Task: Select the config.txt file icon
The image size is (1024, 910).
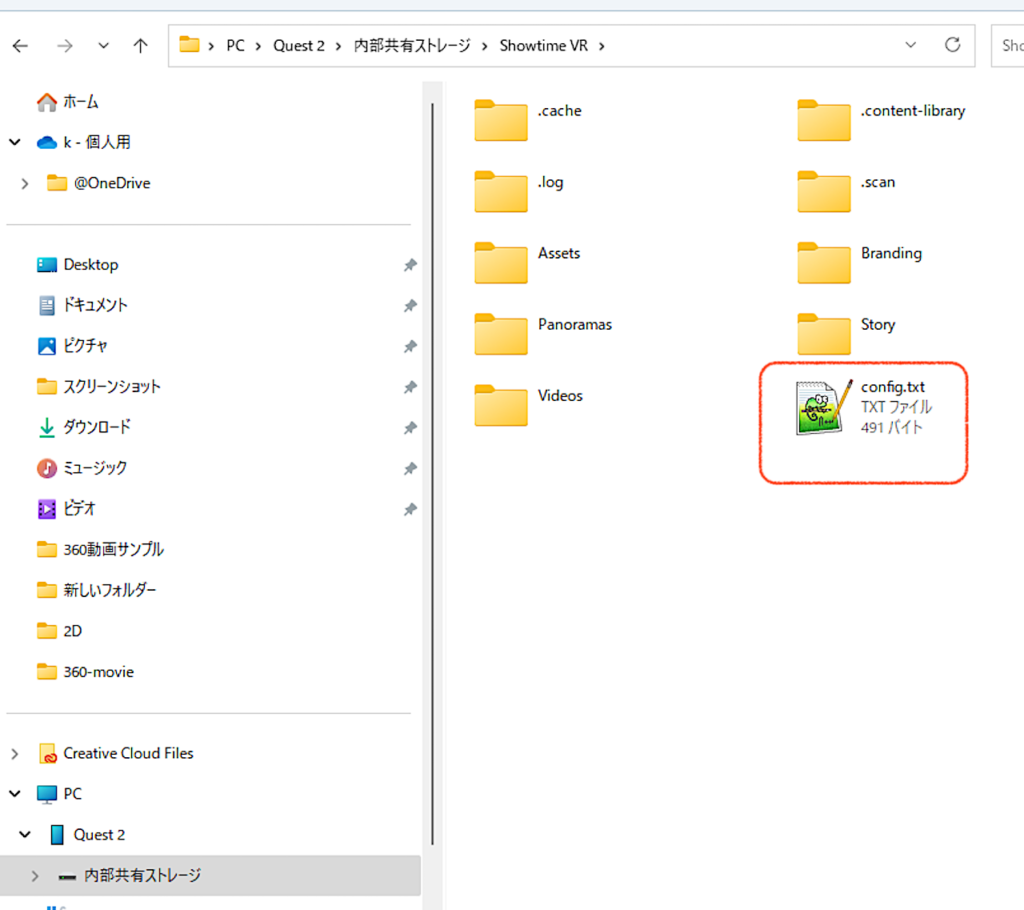Action: pyautogui.click(x=823, y=407)
